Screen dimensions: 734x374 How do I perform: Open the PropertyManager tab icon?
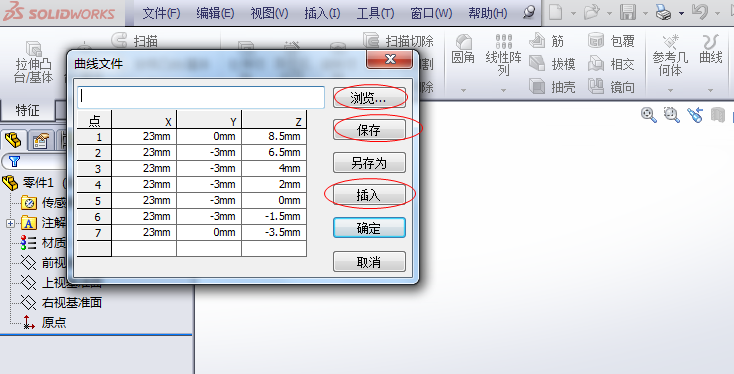pos(41,140)
